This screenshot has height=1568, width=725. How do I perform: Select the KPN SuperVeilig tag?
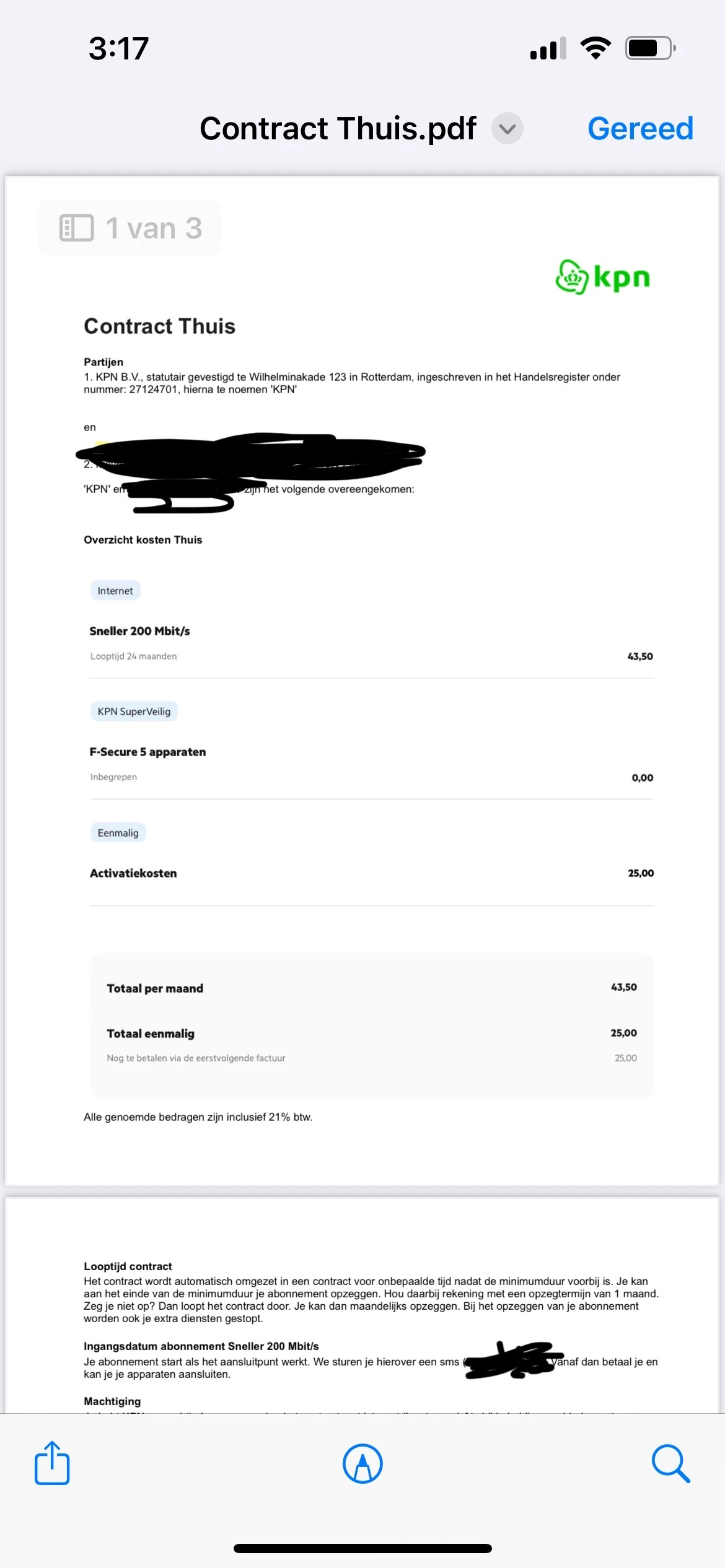tap(134, 711)
